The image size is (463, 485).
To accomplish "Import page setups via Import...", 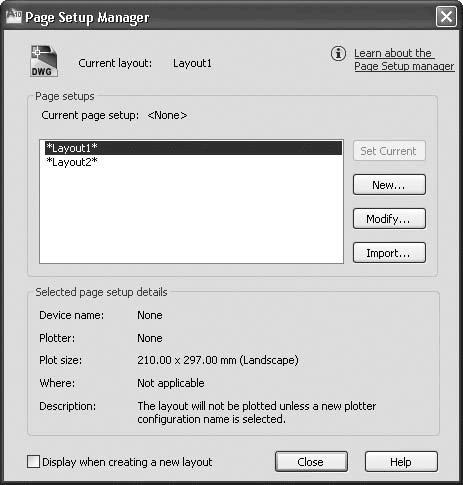I will (389, 253).
